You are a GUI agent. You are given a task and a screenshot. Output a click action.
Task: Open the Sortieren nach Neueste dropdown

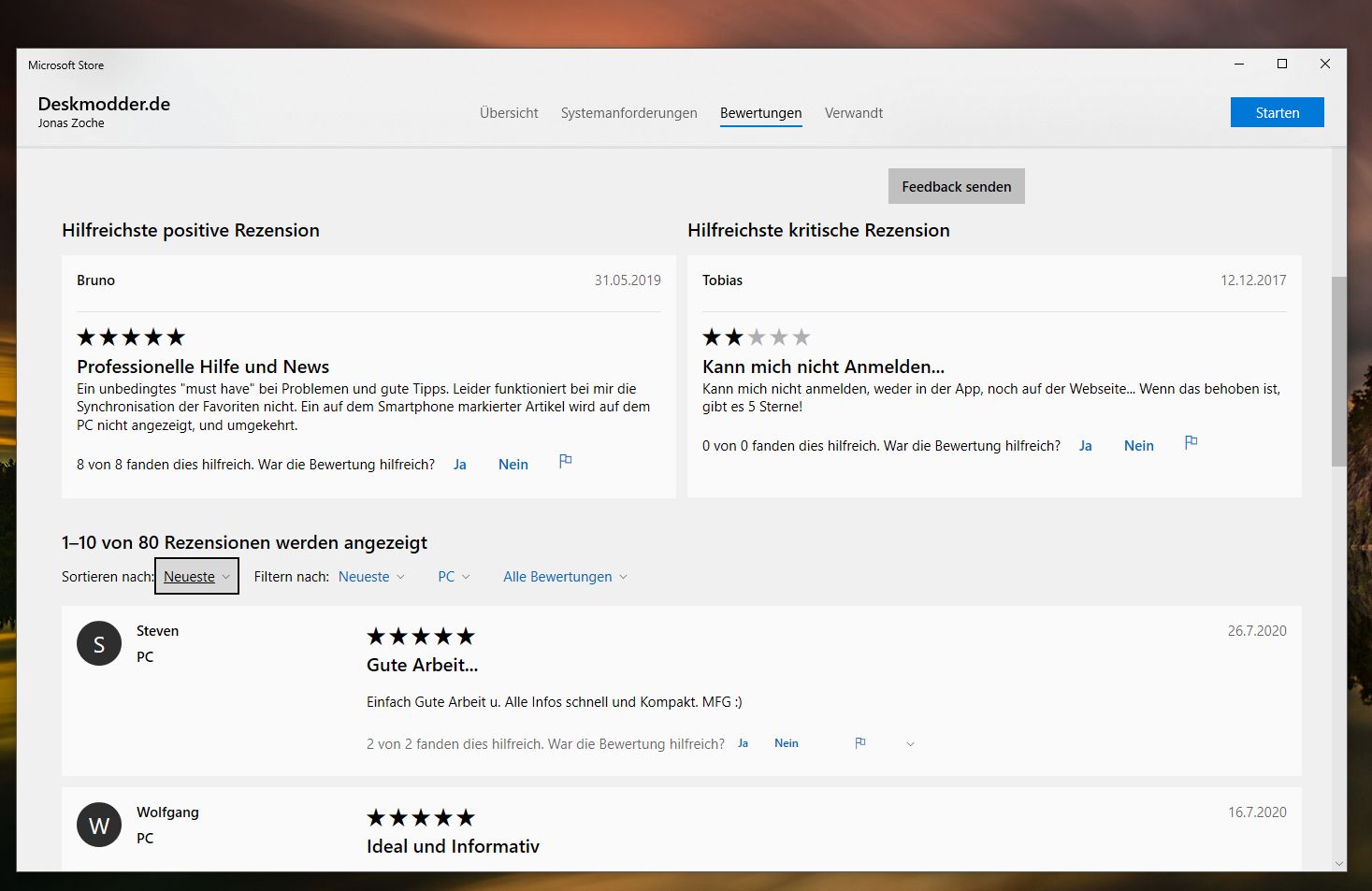click(x=196, y=576)
